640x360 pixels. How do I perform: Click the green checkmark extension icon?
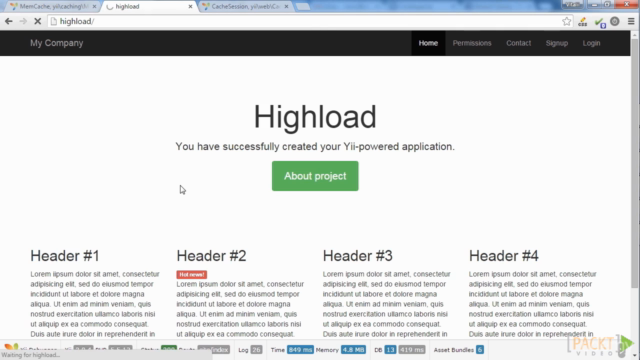tap(600, 22)
